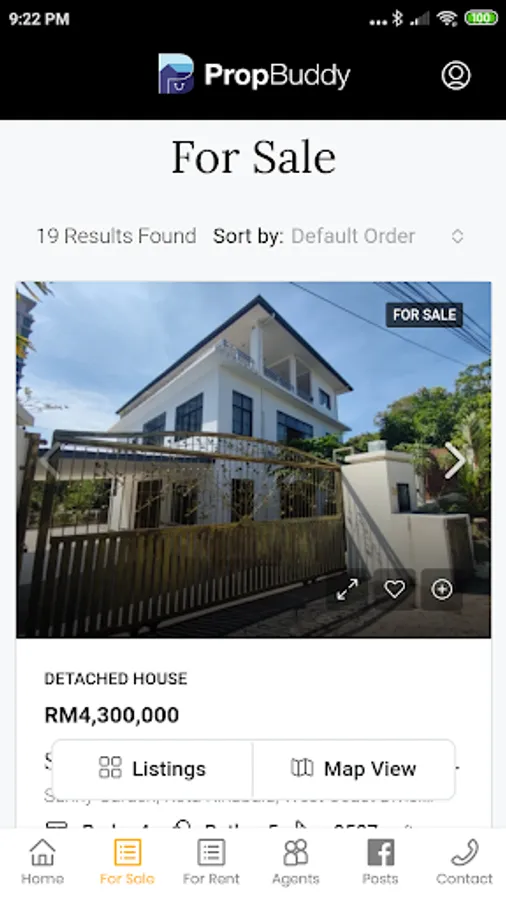Switch to Map View
Image resolution: width=506 pixels, height=900 pixels.
coord(354,769)
